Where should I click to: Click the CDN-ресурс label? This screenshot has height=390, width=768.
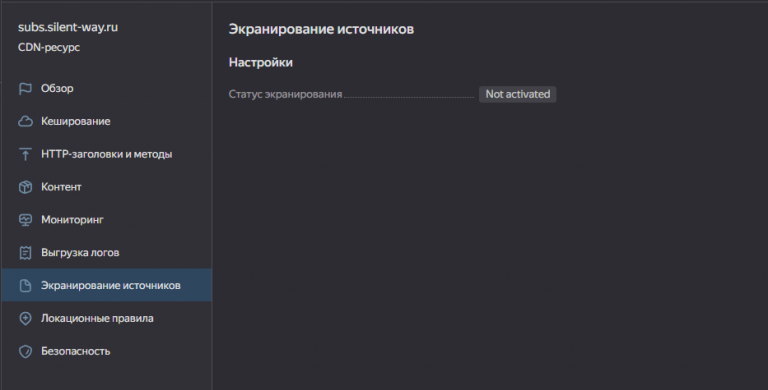click(49, 48)
